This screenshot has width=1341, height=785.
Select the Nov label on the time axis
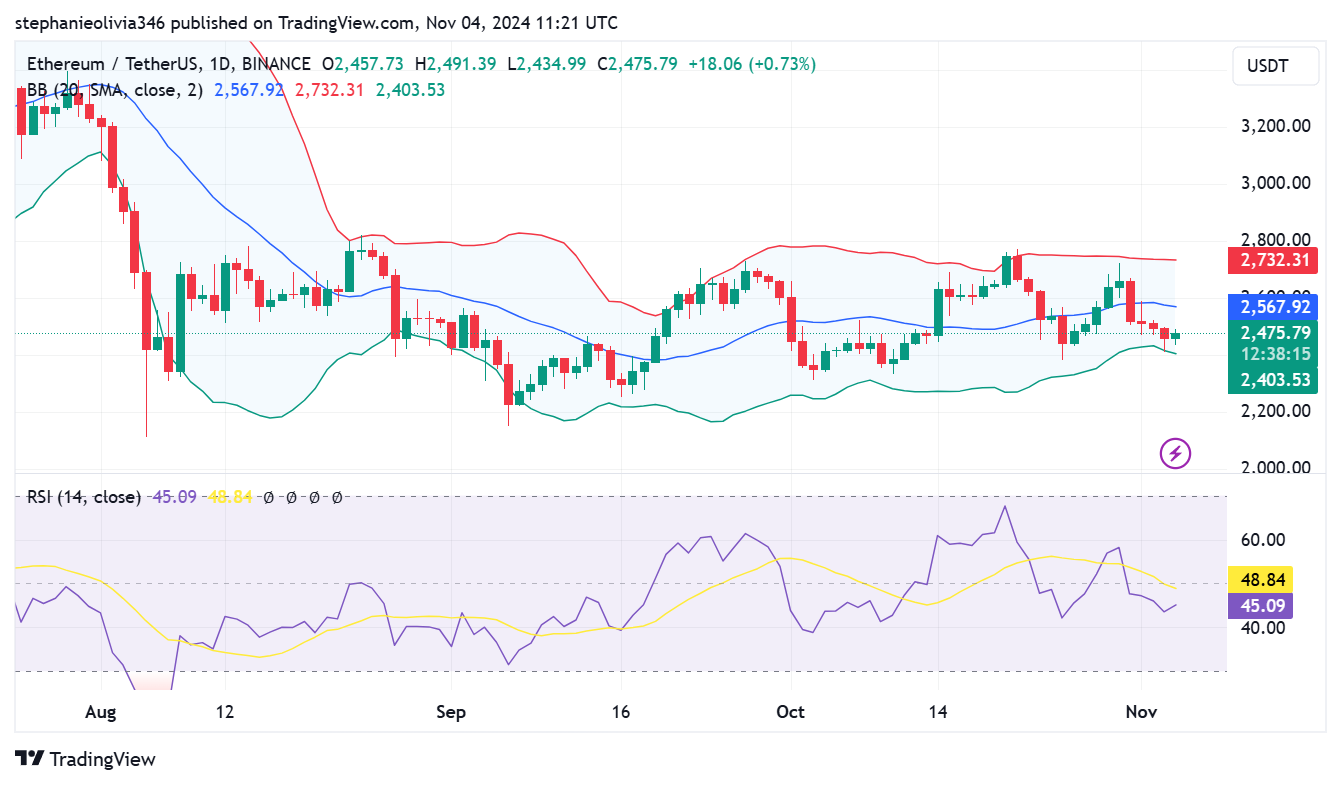[1141, 712]
